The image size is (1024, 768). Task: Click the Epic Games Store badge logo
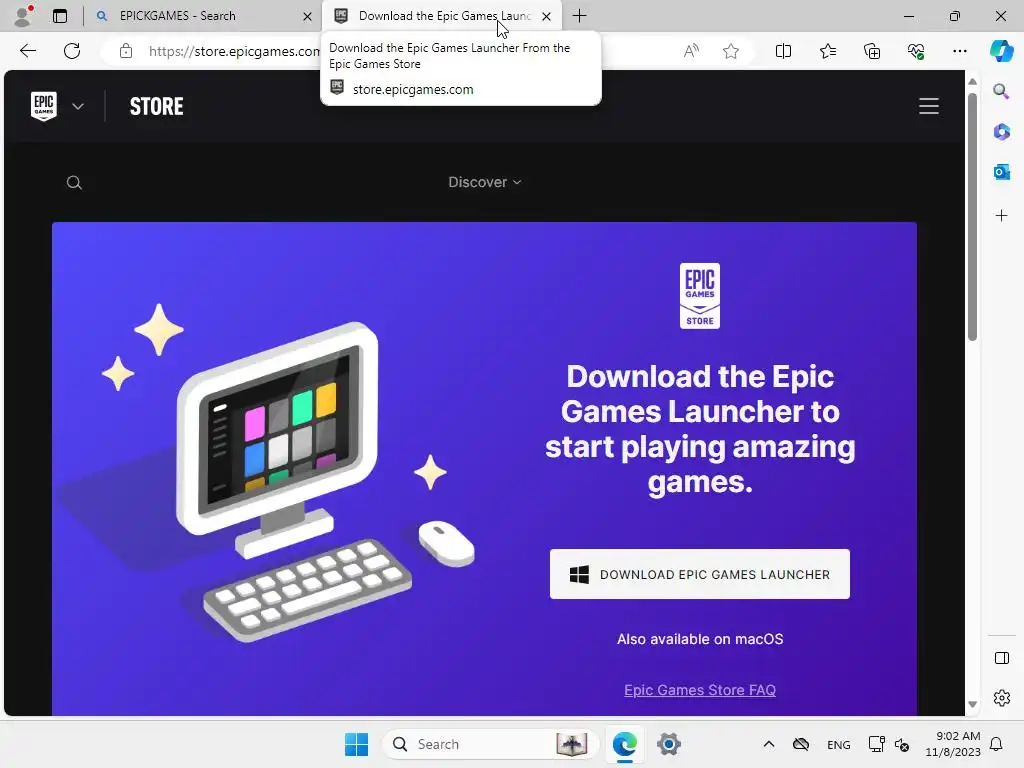point(699,296)
